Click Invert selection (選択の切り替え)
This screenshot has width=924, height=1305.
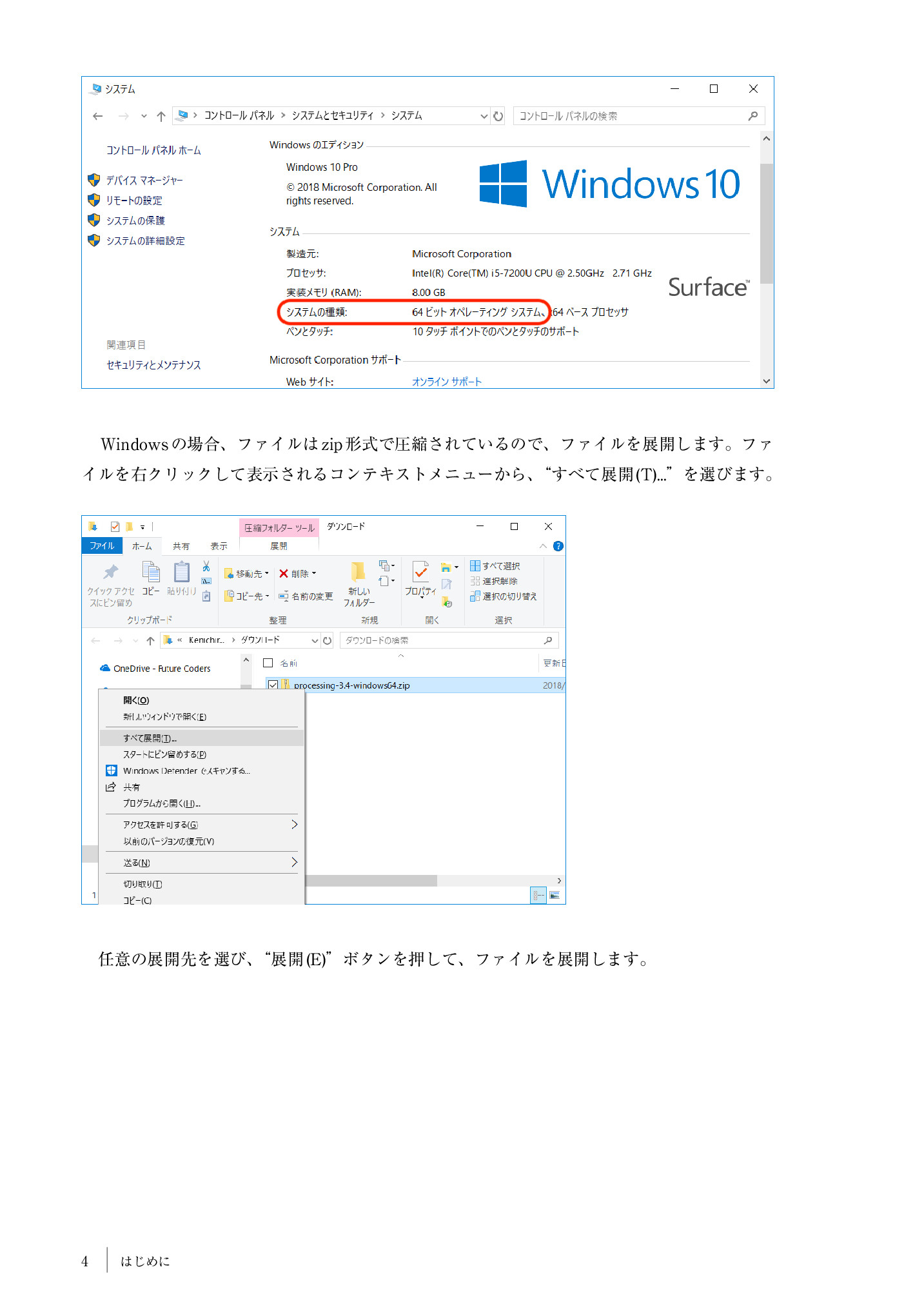(504, 596)
